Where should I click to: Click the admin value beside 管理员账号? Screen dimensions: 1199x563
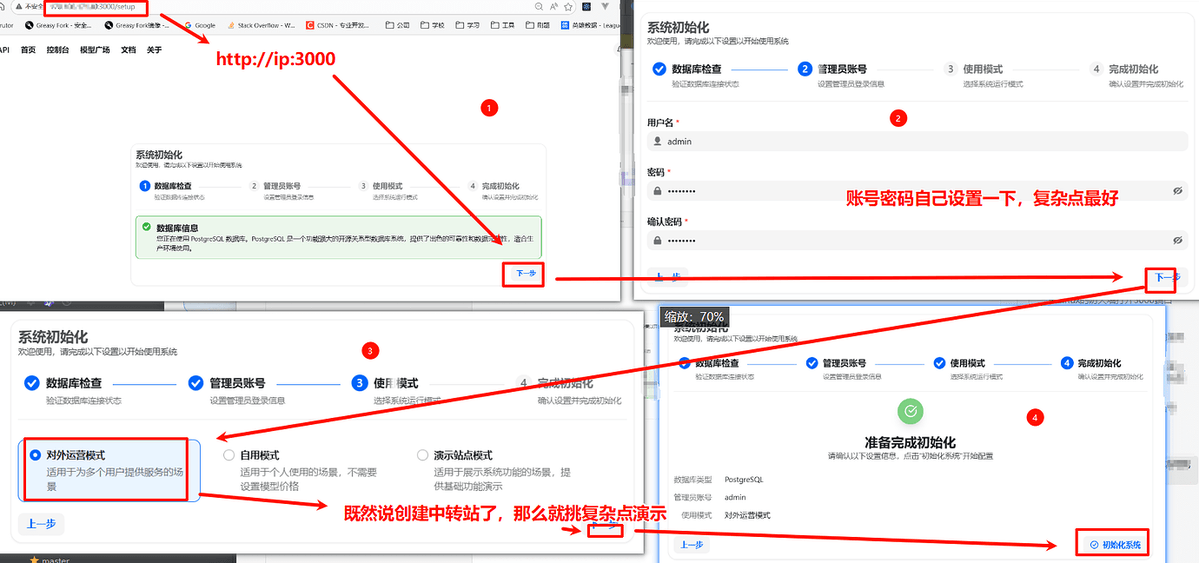[734, 497]
